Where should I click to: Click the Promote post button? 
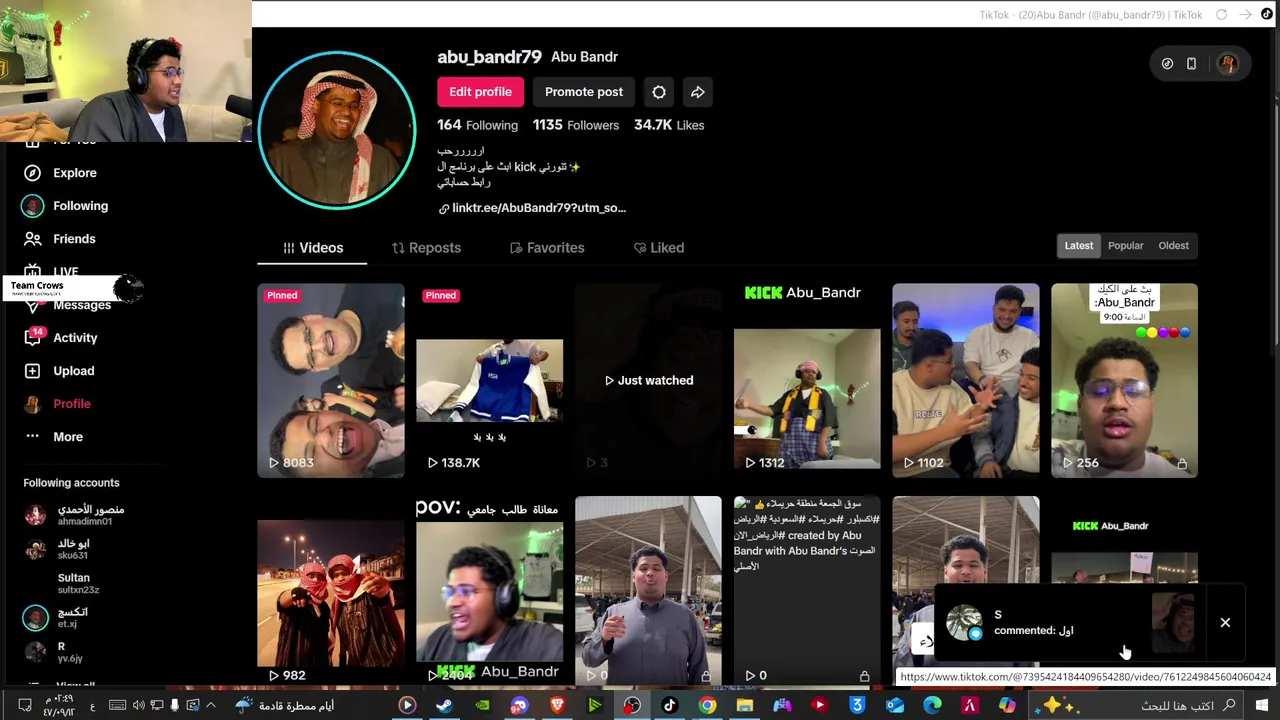click(x=584, y=92)
